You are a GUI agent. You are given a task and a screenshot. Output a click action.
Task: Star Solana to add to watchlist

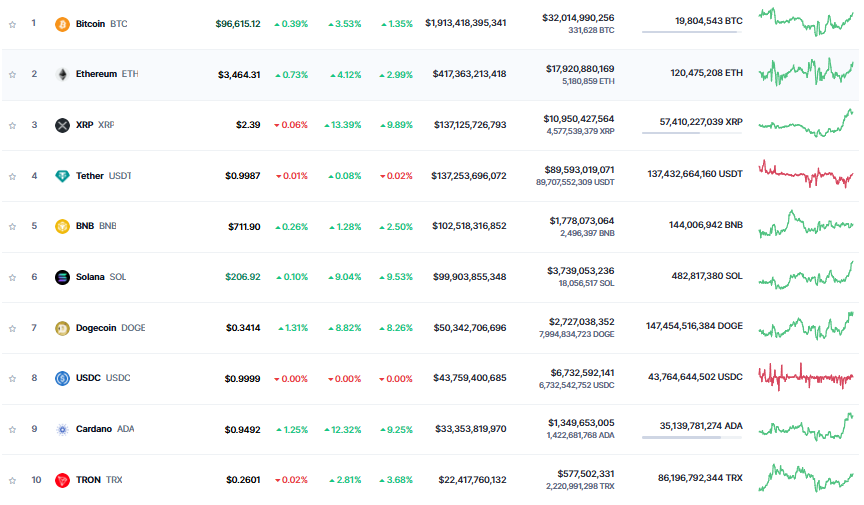(x=12, y=277)
